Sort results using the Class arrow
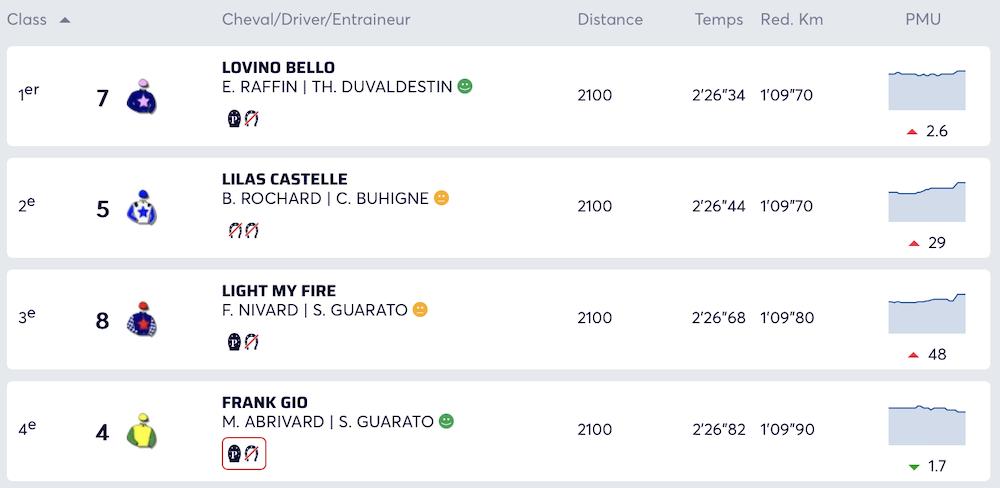This screenshot has height=488, width=1000. (x=65, y=20)
